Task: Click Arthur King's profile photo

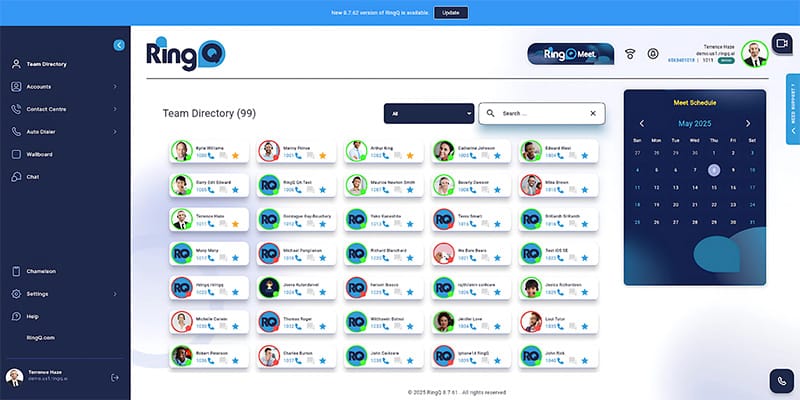Action: click(356, 151)
